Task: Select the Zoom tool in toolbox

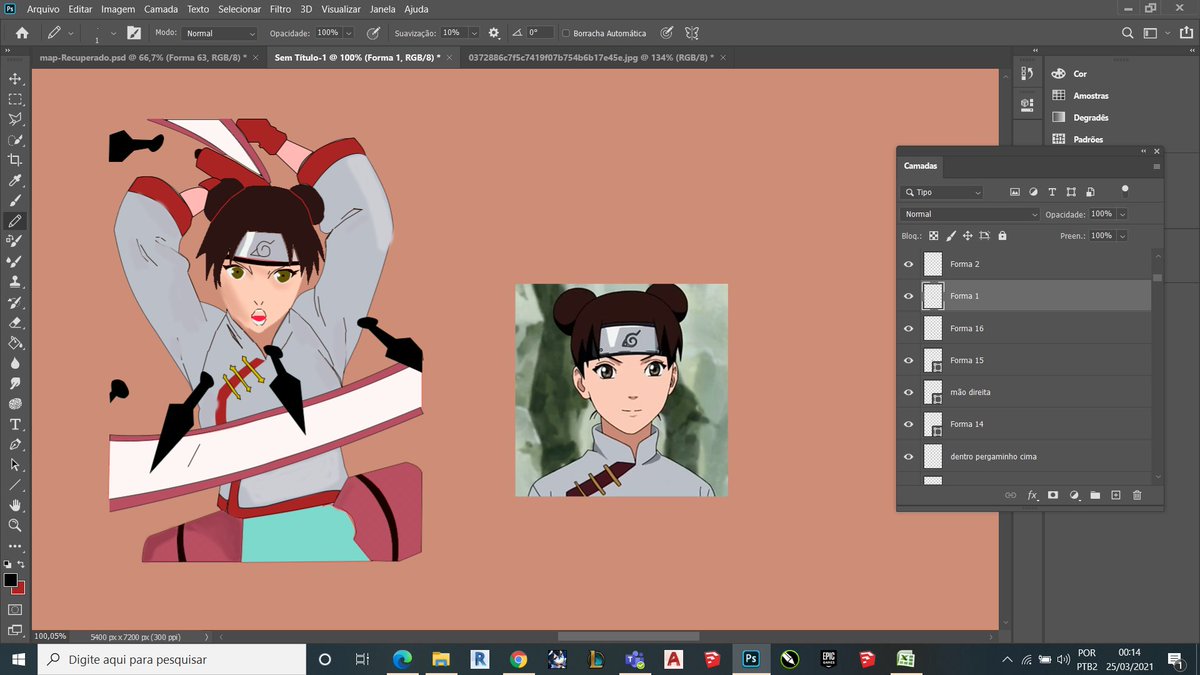Action: [15, 525]
